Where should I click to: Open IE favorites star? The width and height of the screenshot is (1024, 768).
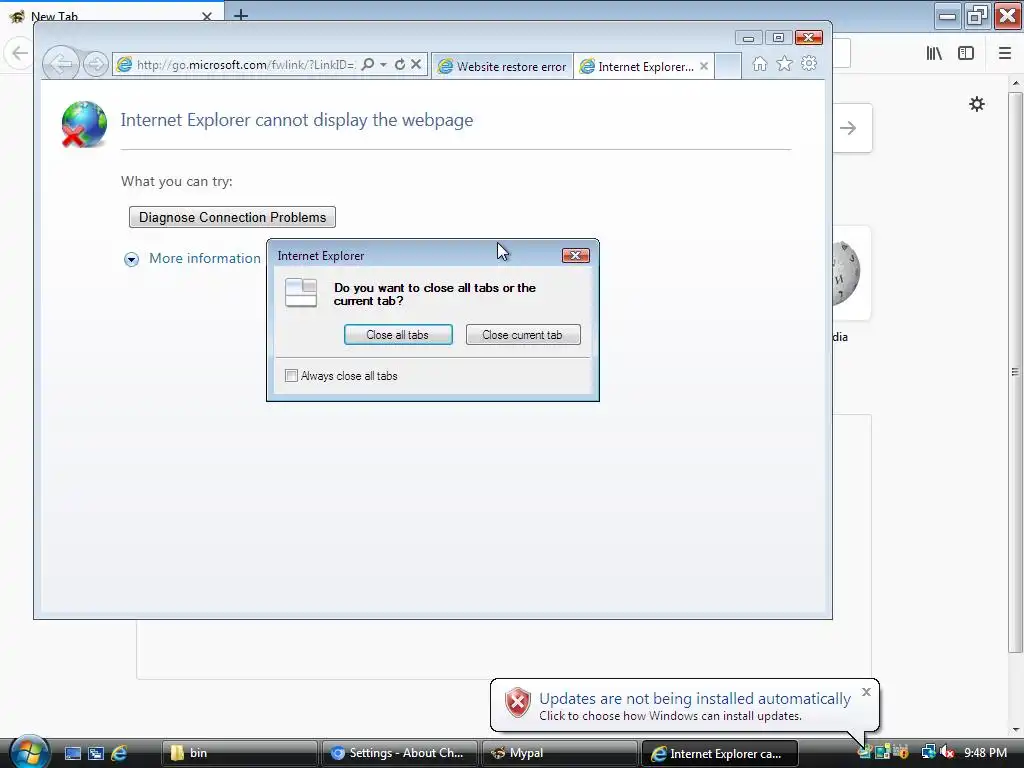point(784,64)
